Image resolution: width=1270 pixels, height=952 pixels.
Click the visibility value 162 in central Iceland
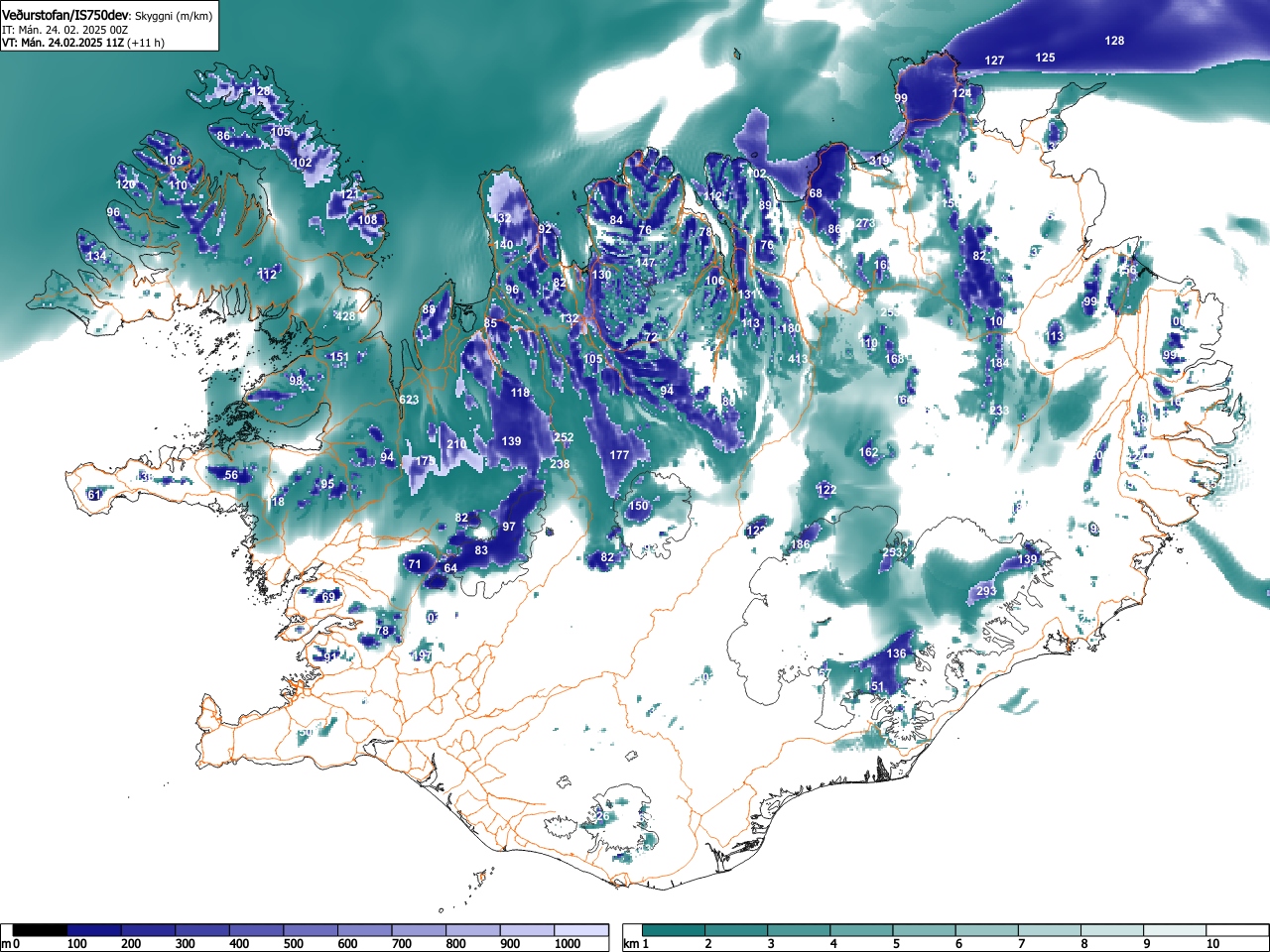(x=869, y=452)
